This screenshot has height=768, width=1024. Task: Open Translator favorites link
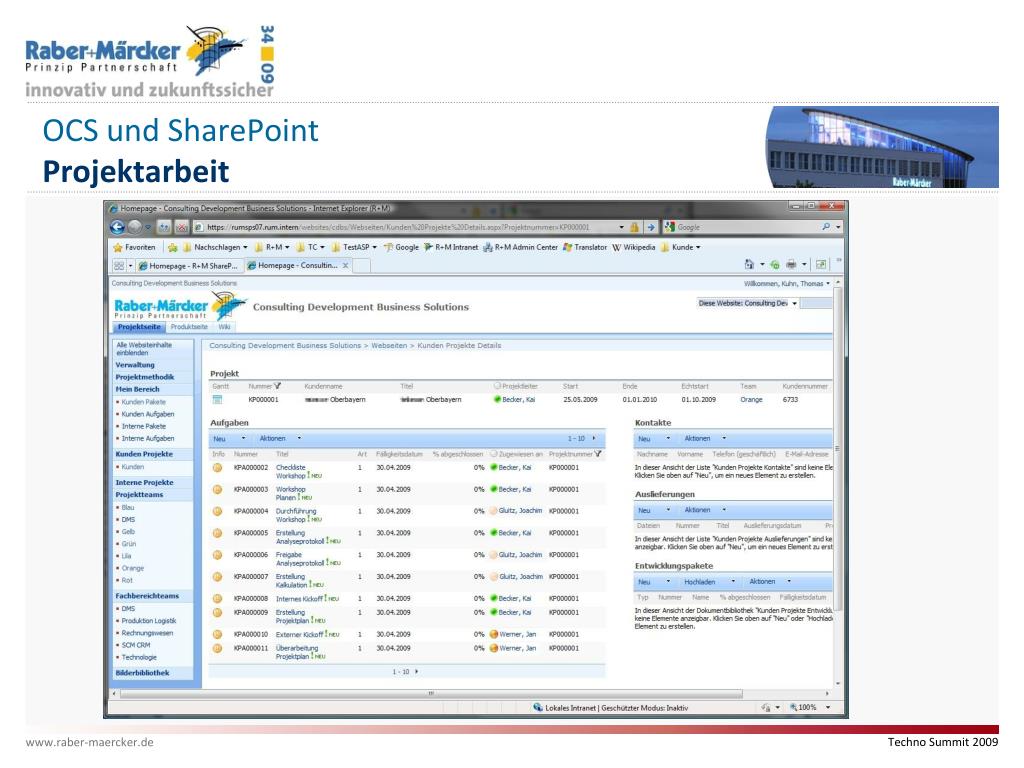[584, 248]
